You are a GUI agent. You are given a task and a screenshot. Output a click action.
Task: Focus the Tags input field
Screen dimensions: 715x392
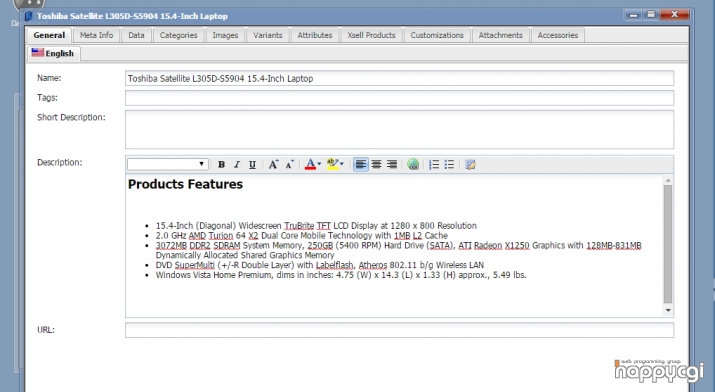pyautogui.click(x=399, y=98)
